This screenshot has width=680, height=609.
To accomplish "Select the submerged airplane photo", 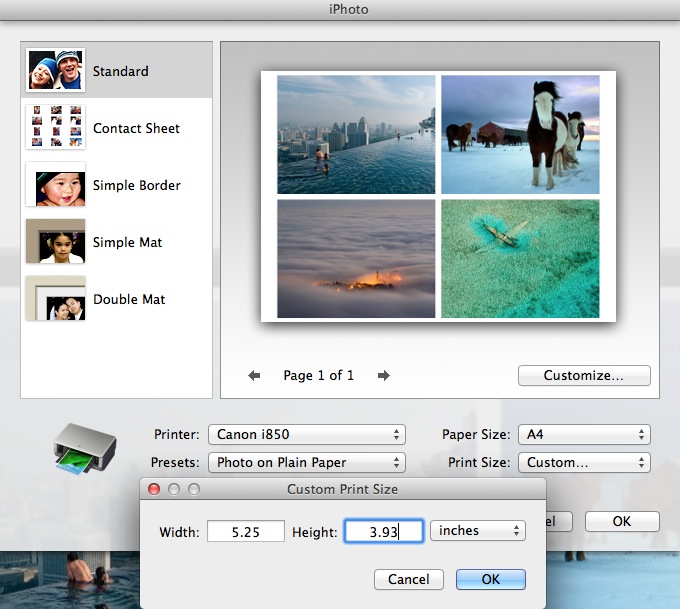I will click(520, 259).
